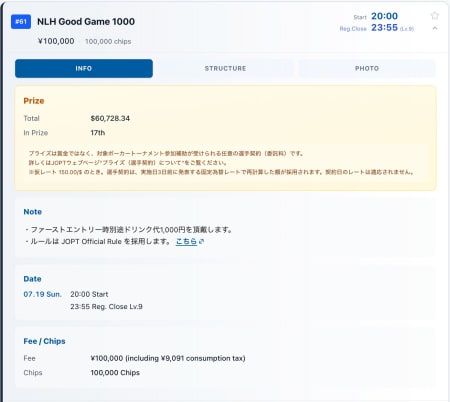
Task: Select the 100,000 Chips value
Action: (x=115, y=373)
